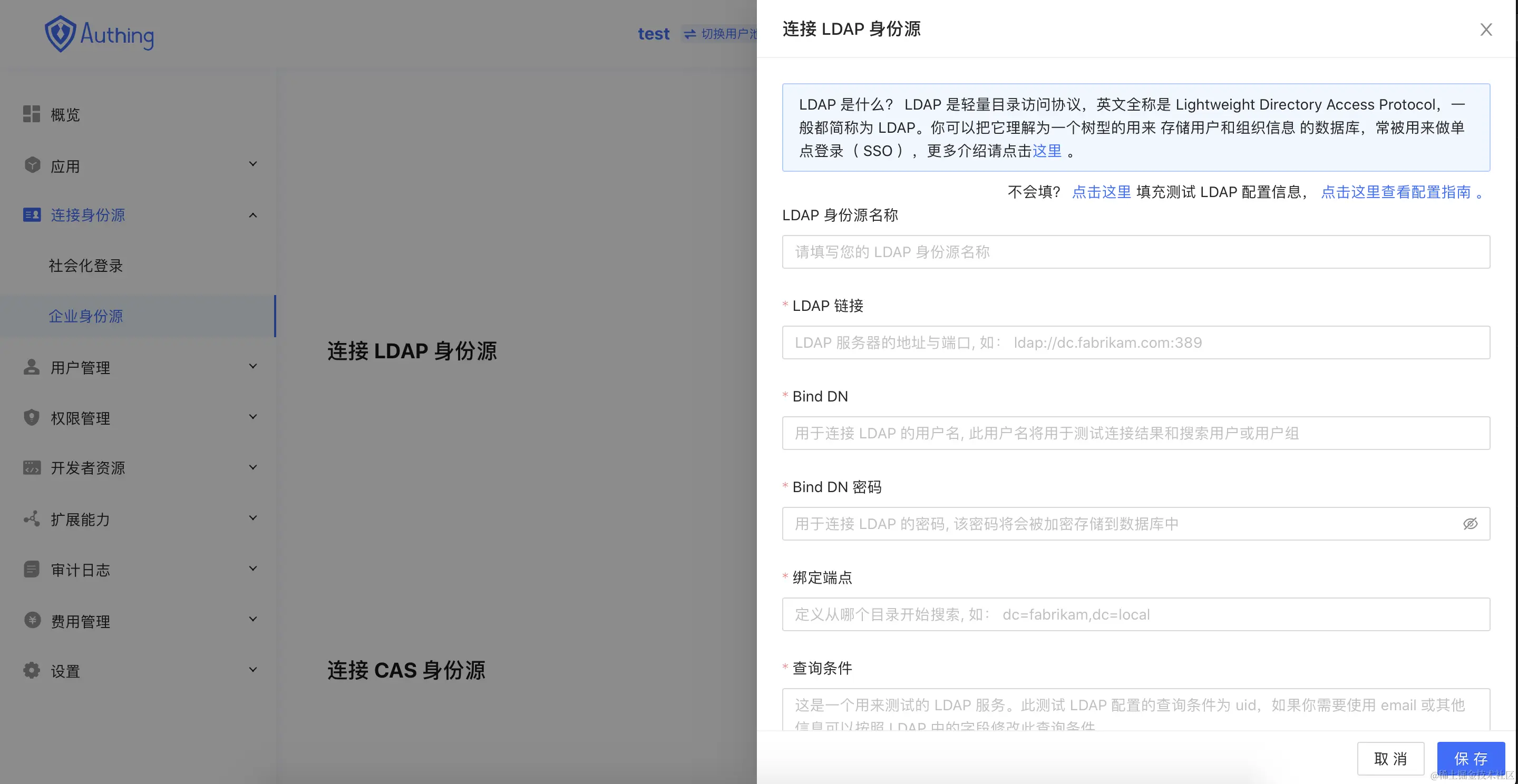Open the 点击这里查看配置指南 link
This screenshot has height=784, width=1518.
(x=1395, y=192)
